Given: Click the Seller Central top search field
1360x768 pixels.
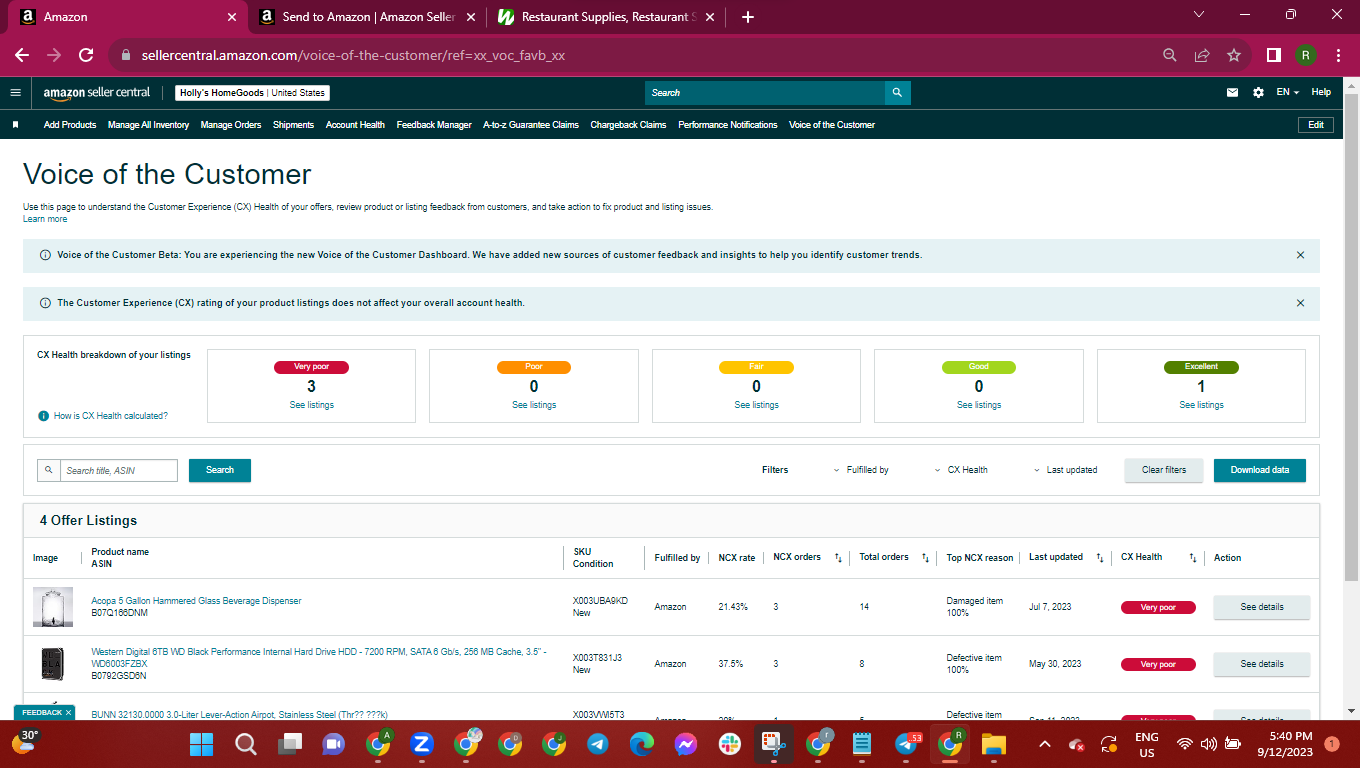Looking at the screenshot, I should [765, 93].
